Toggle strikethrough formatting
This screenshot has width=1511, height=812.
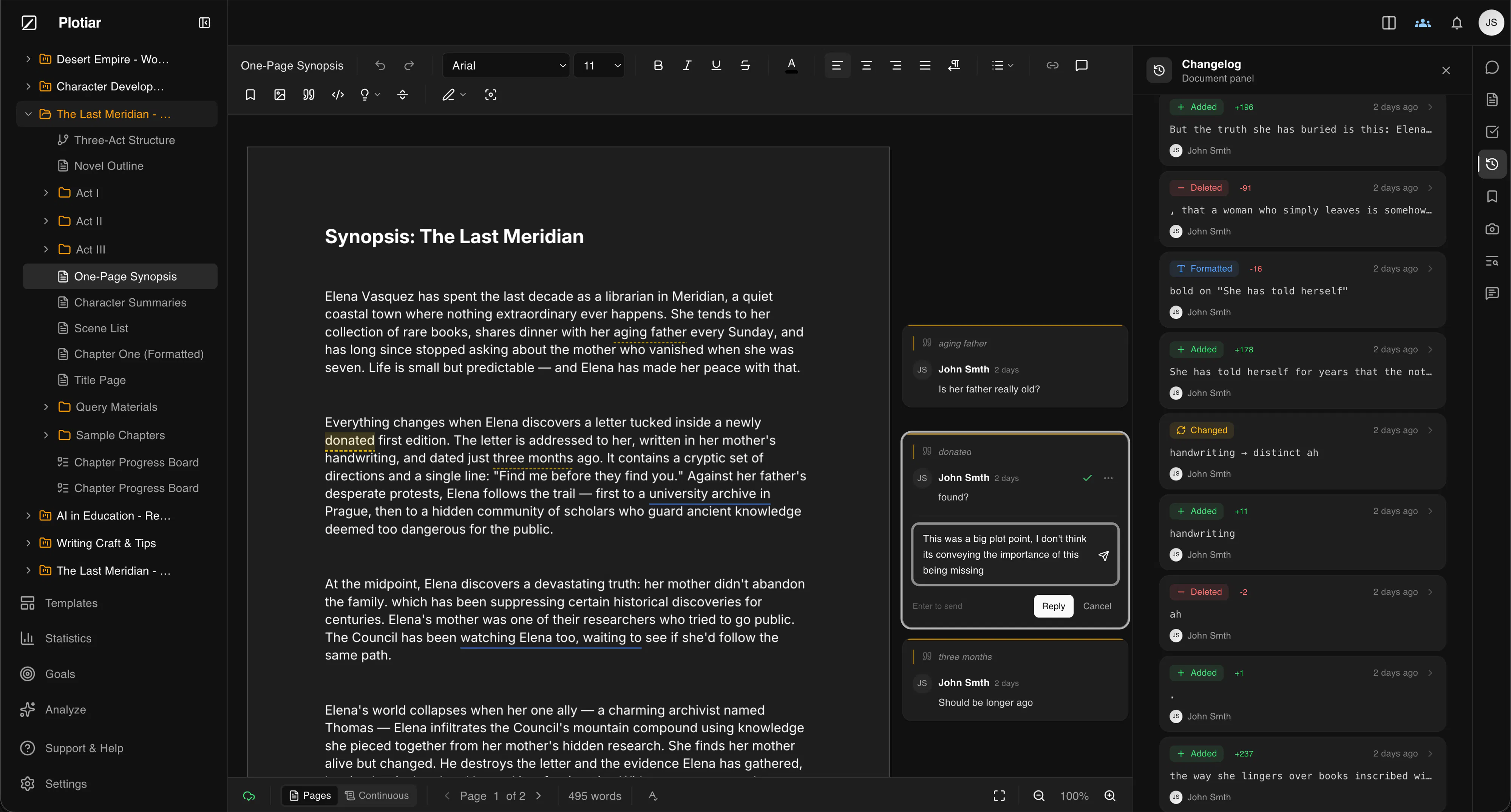click(x=745, y=66)
